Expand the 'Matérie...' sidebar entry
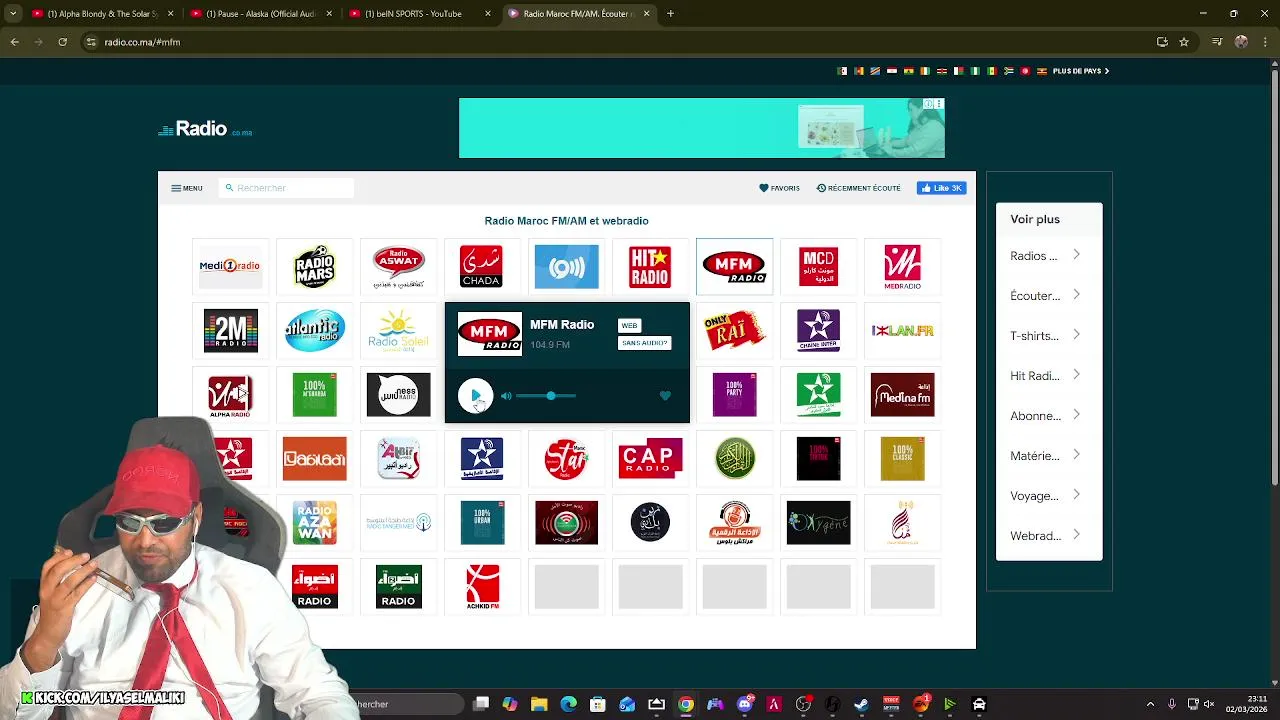Viewport: 1280px width, 720px height. pos(1045,456)
